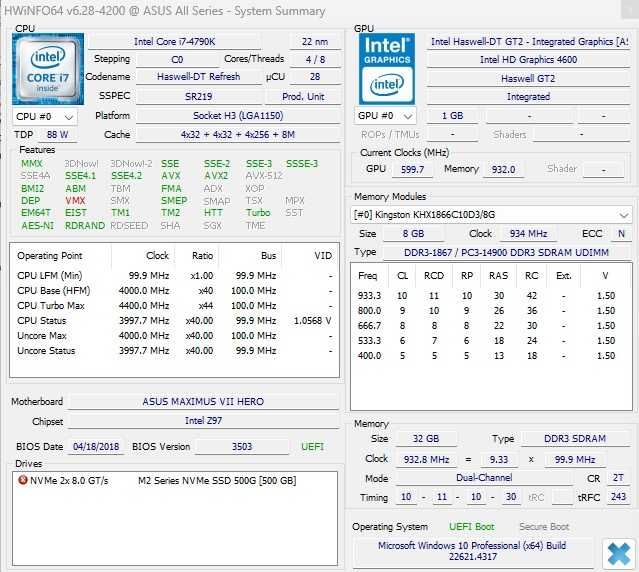
Task: Click the UEFI indicator next to BIOS Version
Action: pos(313,447)
